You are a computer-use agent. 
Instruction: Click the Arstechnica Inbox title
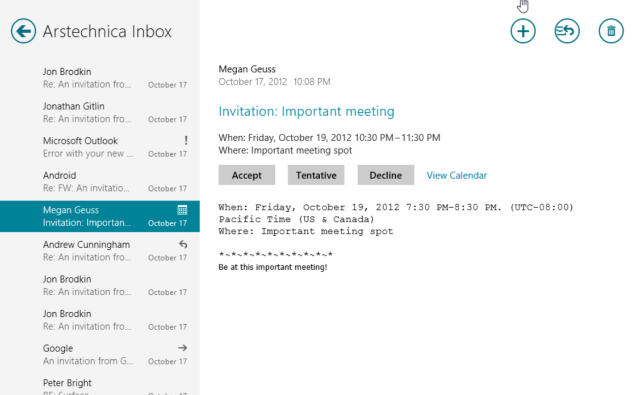(107, 31)
